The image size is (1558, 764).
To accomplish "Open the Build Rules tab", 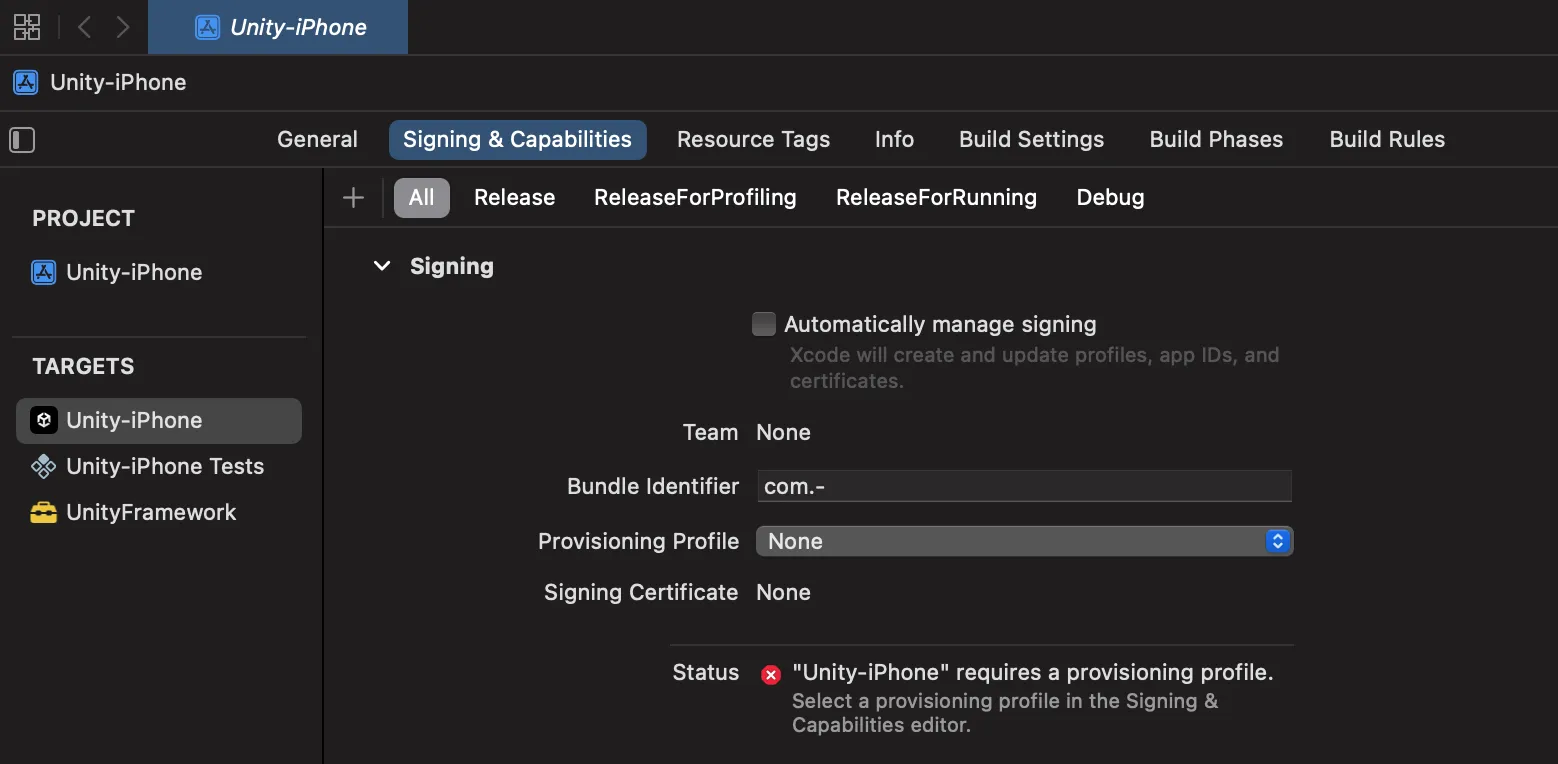I will (x=1387, y=139).
